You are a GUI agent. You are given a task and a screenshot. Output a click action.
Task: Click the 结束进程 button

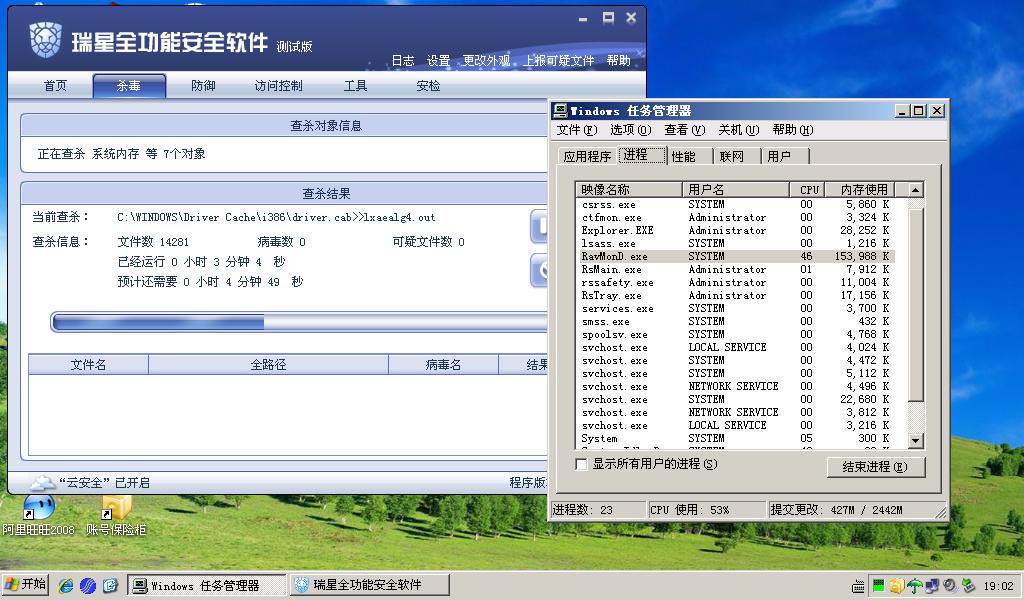pyautogui.click(x=875, y=467)
